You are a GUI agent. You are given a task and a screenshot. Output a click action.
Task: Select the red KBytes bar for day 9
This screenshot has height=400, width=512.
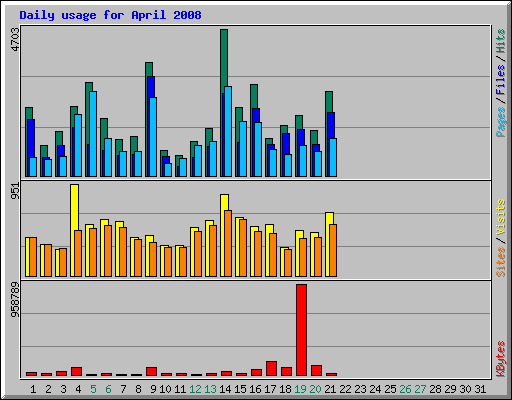(151, 371)
